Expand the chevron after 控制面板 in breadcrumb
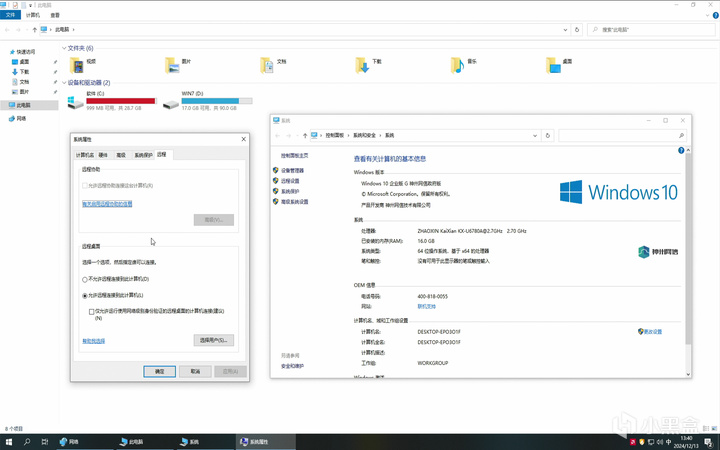Viewport: 720px width, 450px height. pyautogui.click(x=349, y=135)
